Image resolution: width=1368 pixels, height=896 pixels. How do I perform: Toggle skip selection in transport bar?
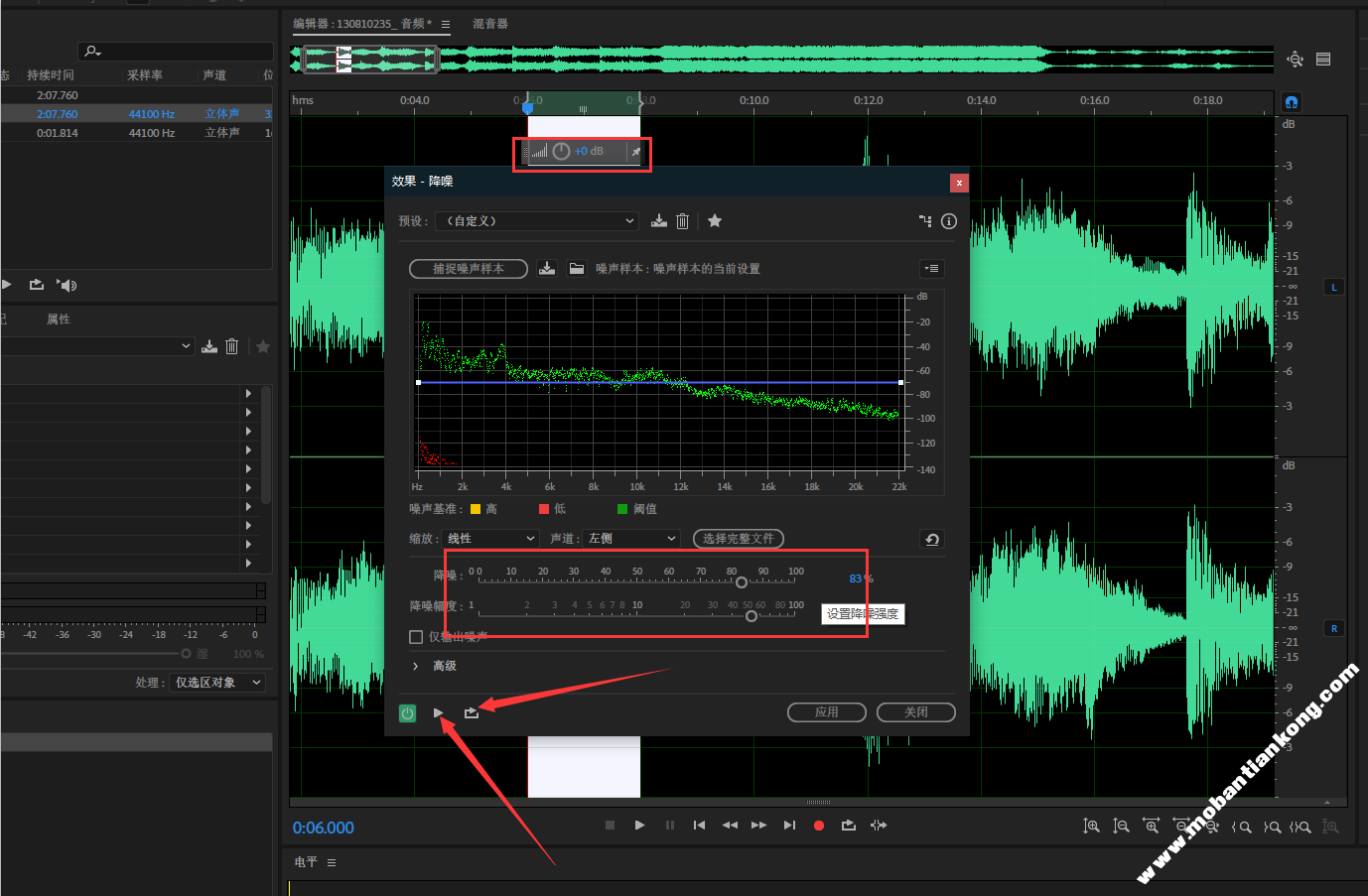pyautogui.click(x=879, y=825)
